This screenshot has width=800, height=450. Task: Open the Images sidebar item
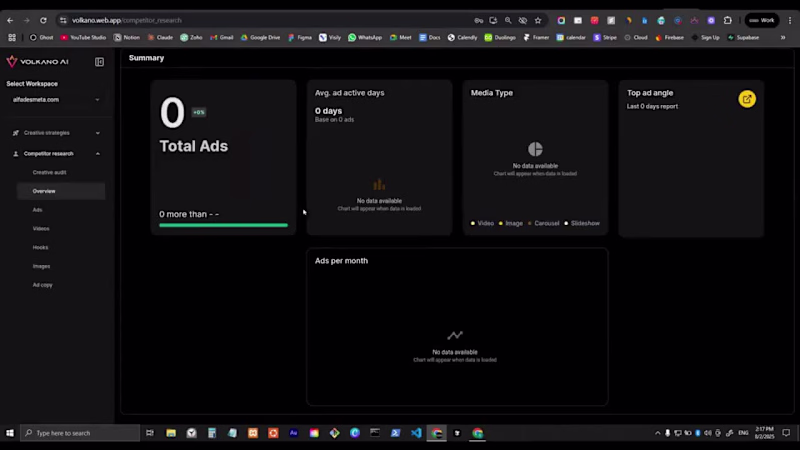(x=41, y=266)
